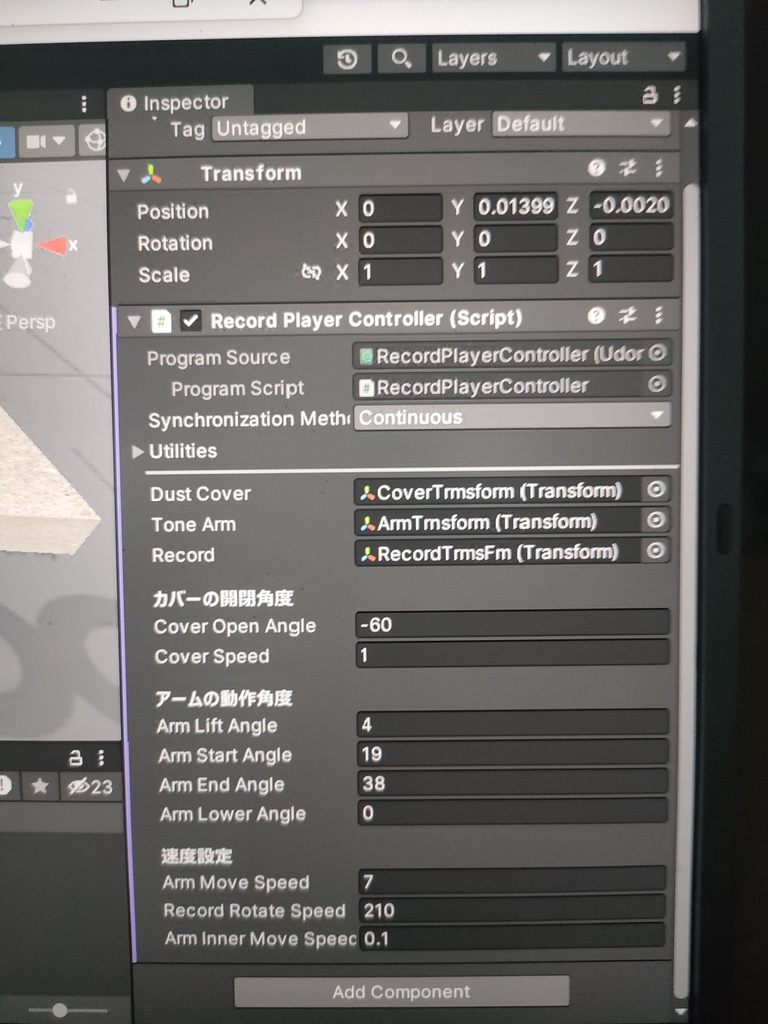The image size is (768, 1024).
Task: Open Record Player Controller preset icon
Action: (628, 316)
